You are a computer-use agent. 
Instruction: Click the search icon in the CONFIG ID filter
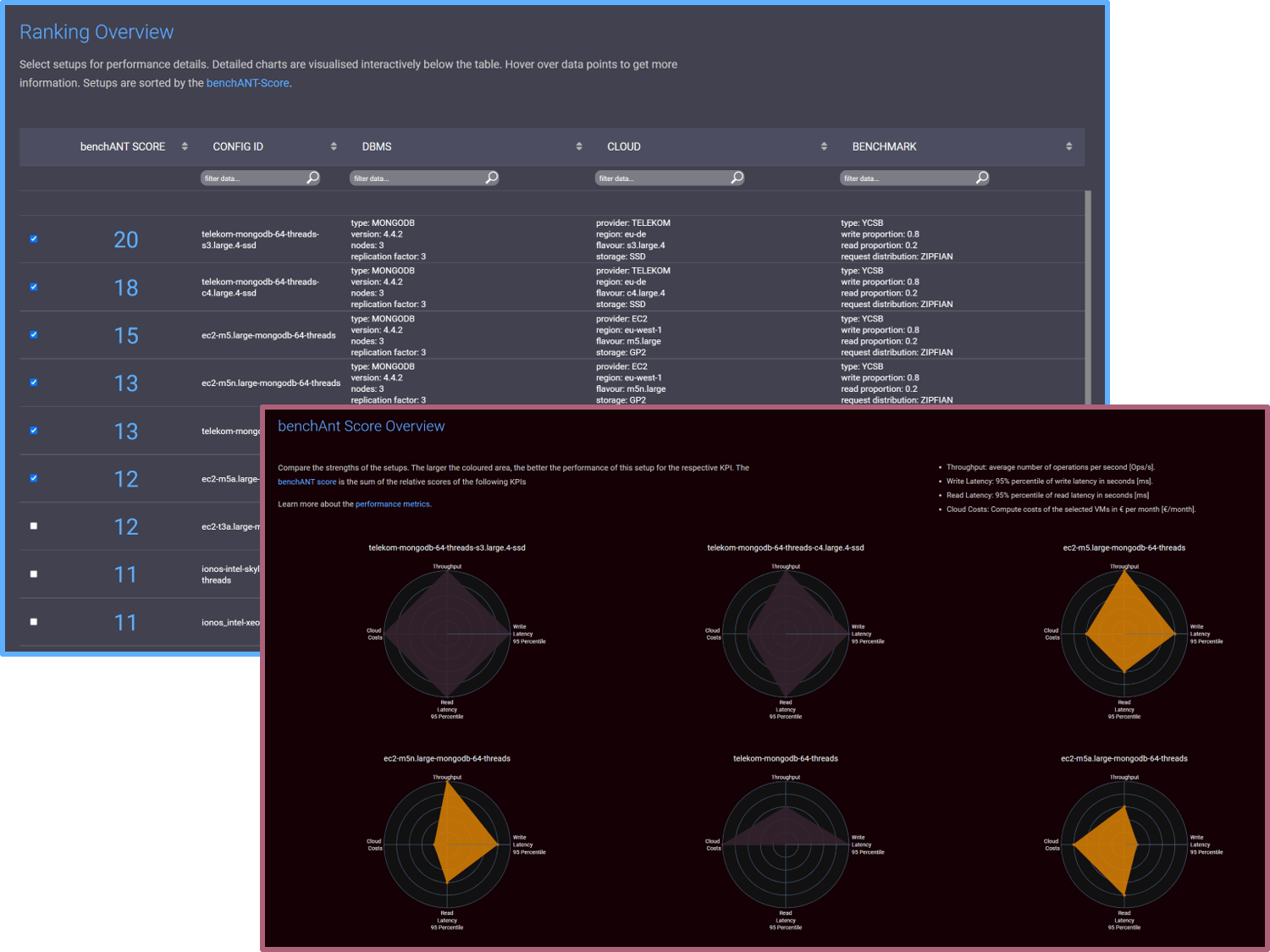[x=312, y=177]
